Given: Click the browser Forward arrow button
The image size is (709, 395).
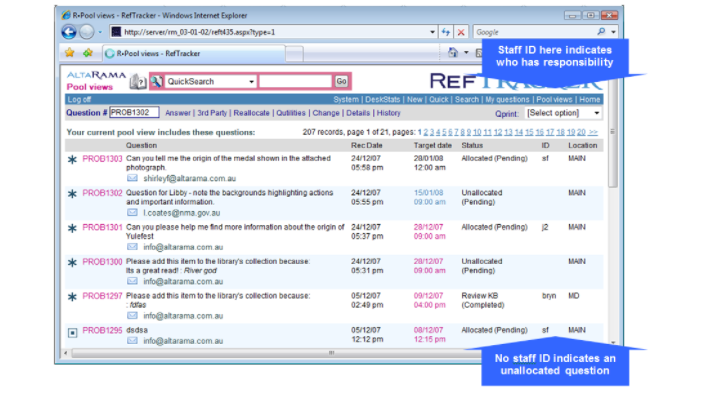Looking at the screenshot, I should coord(86,32).
